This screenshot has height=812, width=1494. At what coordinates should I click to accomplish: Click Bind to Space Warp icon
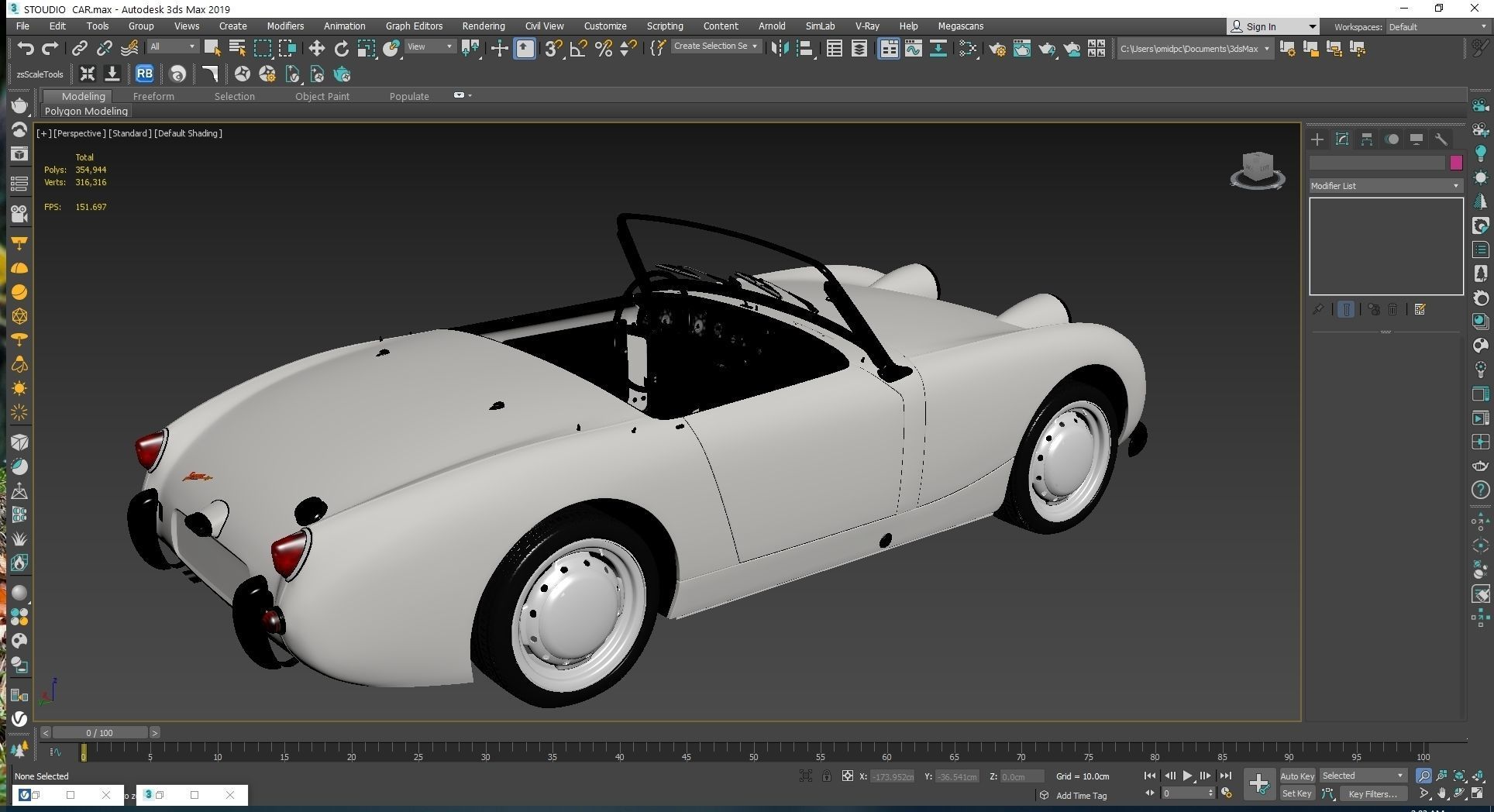pos(129,49)
